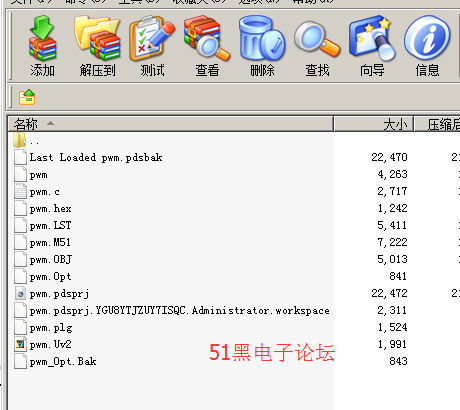Image resolution: width=460 pixels, height=410 pixels.
Task: Go up one folder level icon
Action: click(x=27, y=97)
